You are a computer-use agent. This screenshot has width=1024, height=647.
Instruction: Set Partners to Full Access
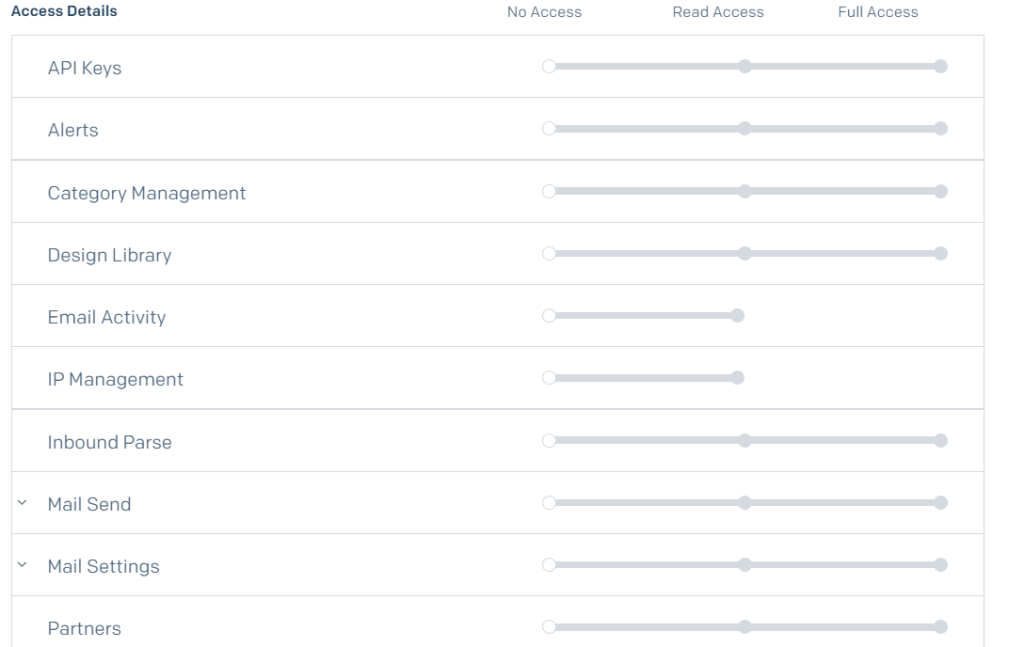pyautogui.click(x=940, y=627)
